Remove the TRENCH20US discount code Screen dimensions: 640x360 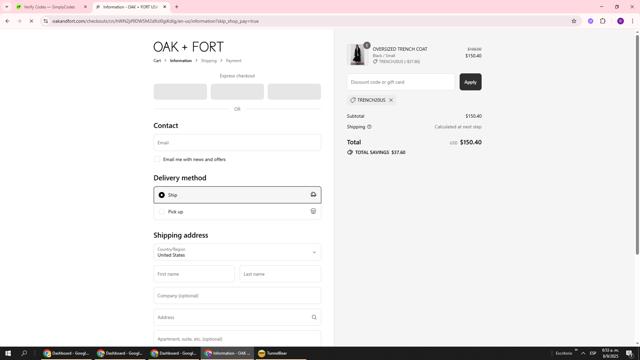point(391,100)
